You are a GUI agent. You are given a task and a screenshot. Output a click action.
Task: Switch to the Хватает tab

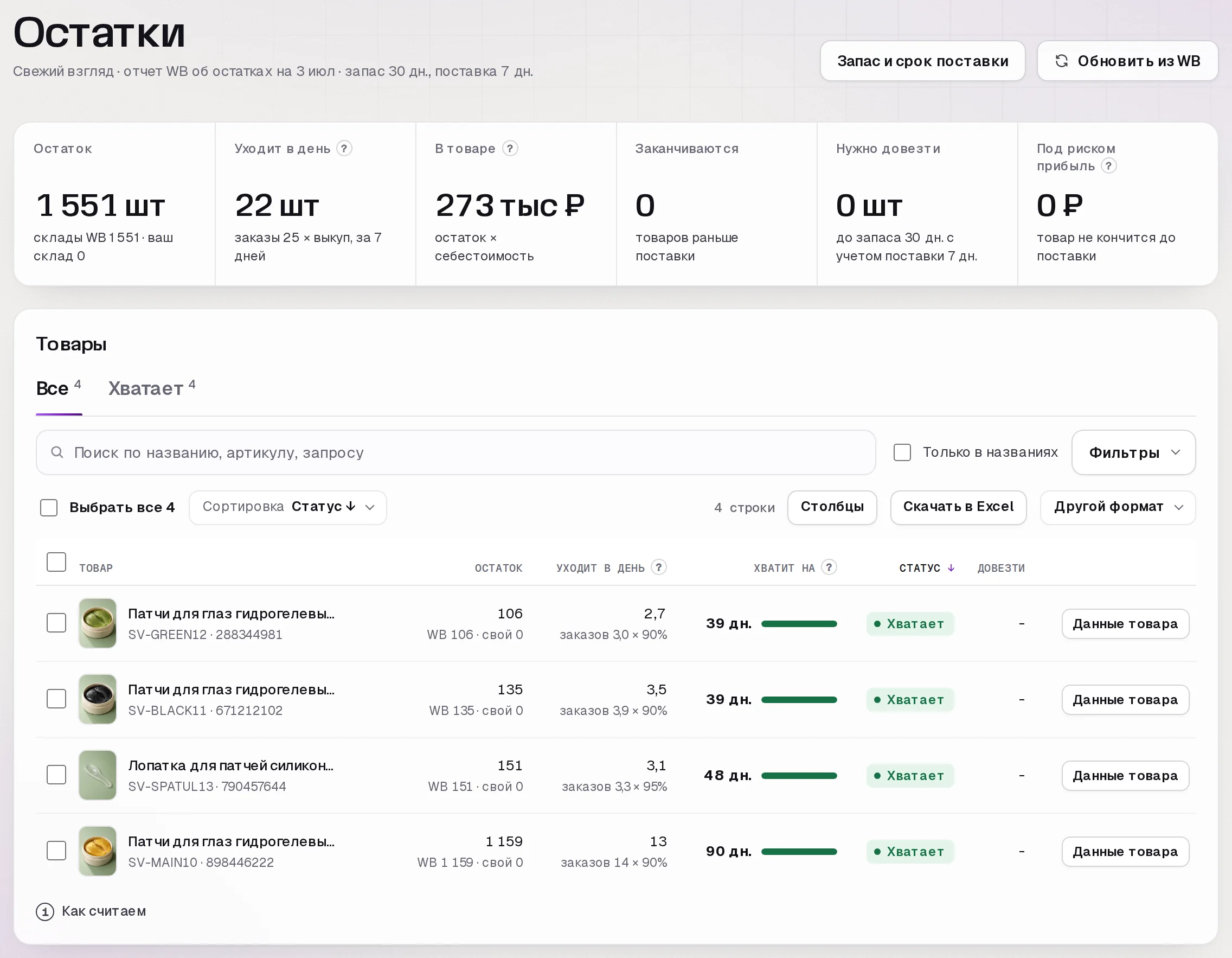(x=152, y=388)
